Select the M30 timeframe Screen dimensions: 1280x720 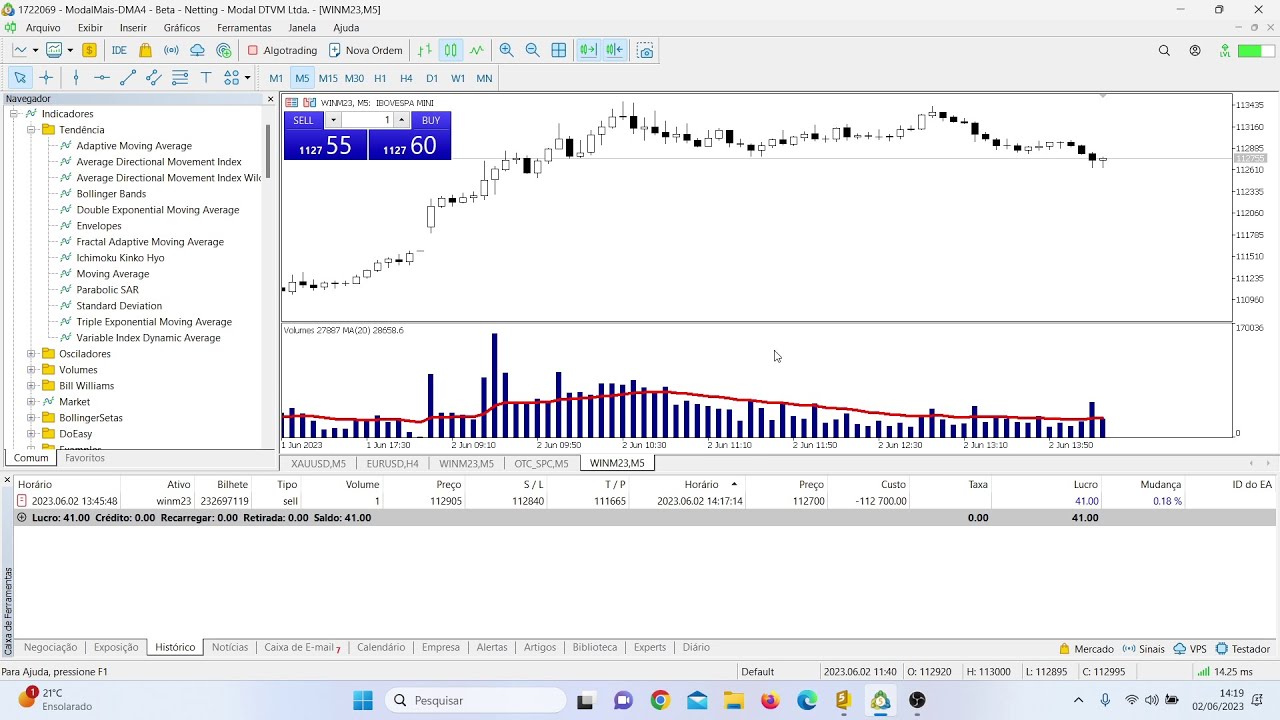pyautogui.click(x=354, y=78)
